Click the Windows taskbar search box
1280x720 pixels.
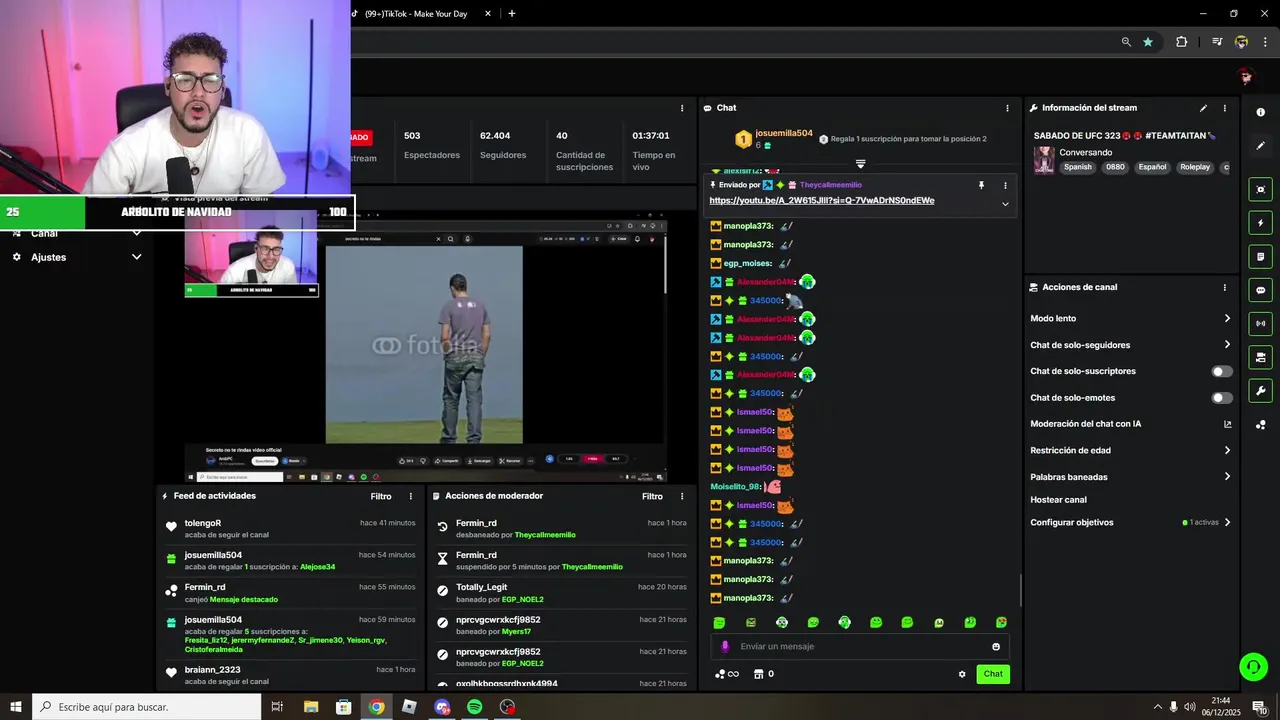[146, 707]
